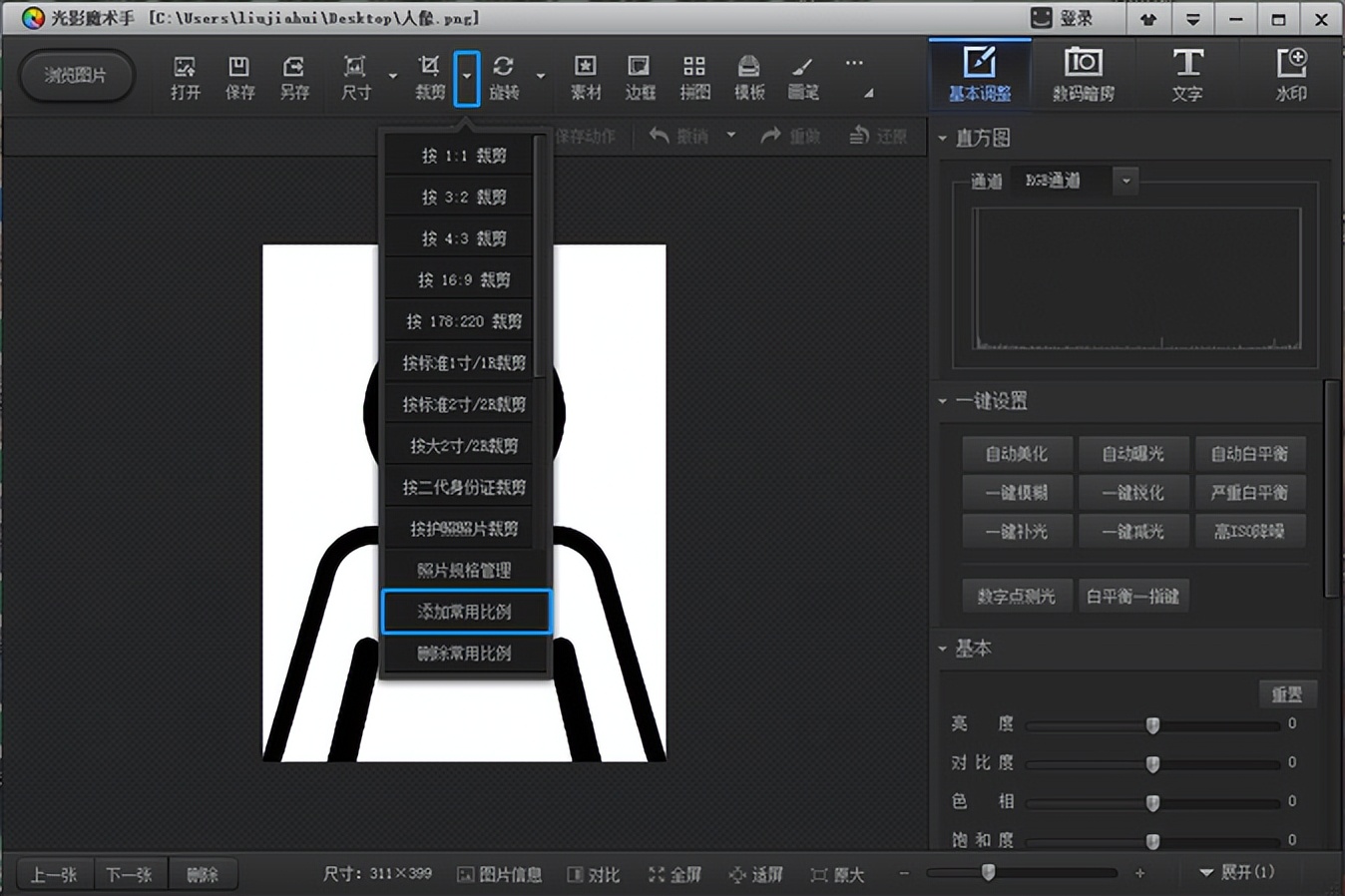Expand the RGB通道 channel dropdown
Screen dimensions: 1345x896
tap(1125, 181)
